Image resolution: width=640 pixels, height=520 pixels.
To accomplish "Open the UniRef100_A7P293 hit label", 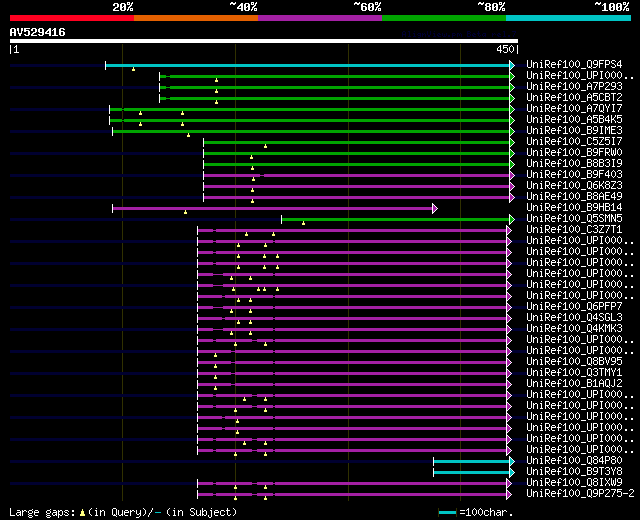I will [x=574, y=86].
